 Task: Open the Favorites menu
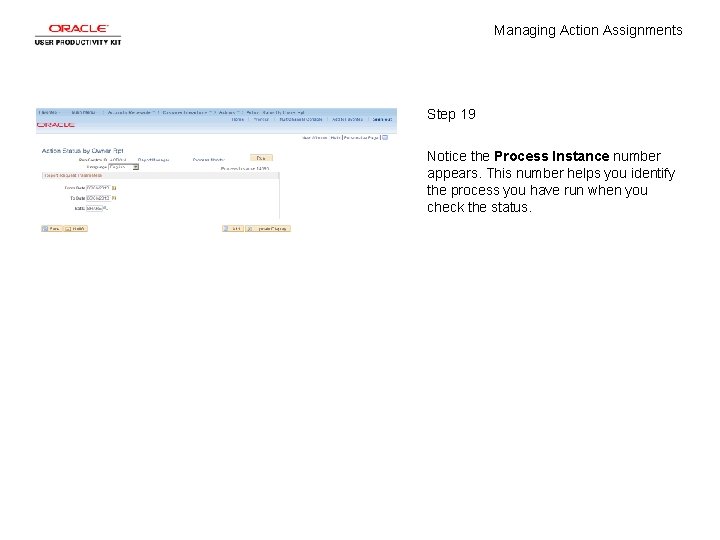[x=49, y=112]
